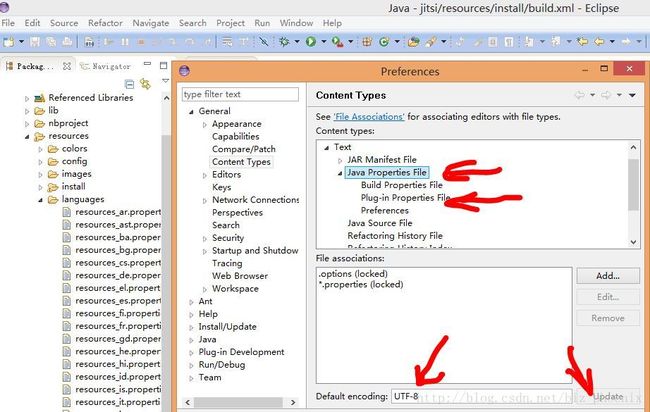Click Collapse All in Package Explorer
Screen dimensions: 650x412
coord(129,84)
